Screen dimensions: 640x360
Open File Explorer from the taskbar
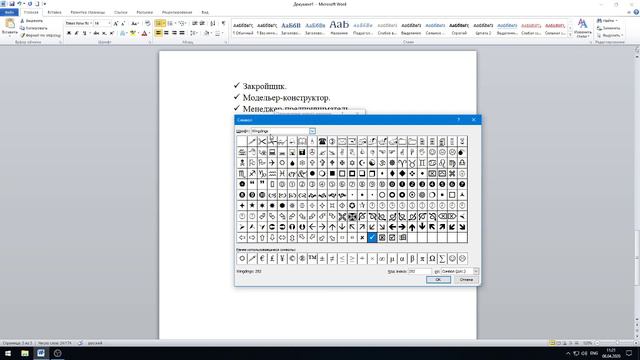click(25, 353)
